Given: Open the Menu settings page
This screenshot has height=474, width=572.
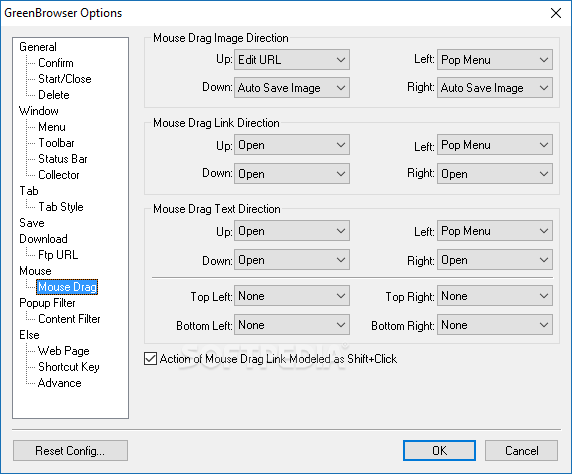Looking at the screenshot, I should [52, 127].
